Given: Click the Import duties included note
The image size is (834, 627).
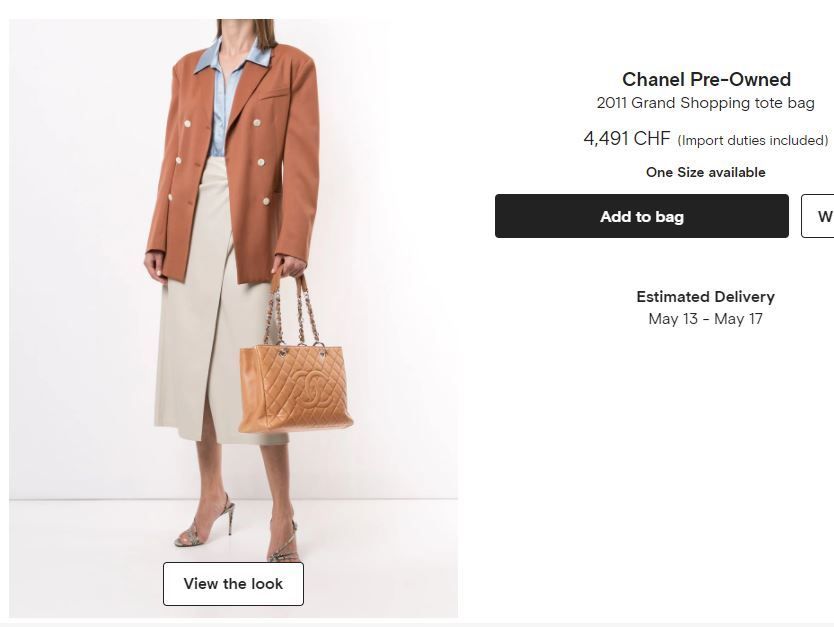Looking at the screenshot, I should (753, 140).
